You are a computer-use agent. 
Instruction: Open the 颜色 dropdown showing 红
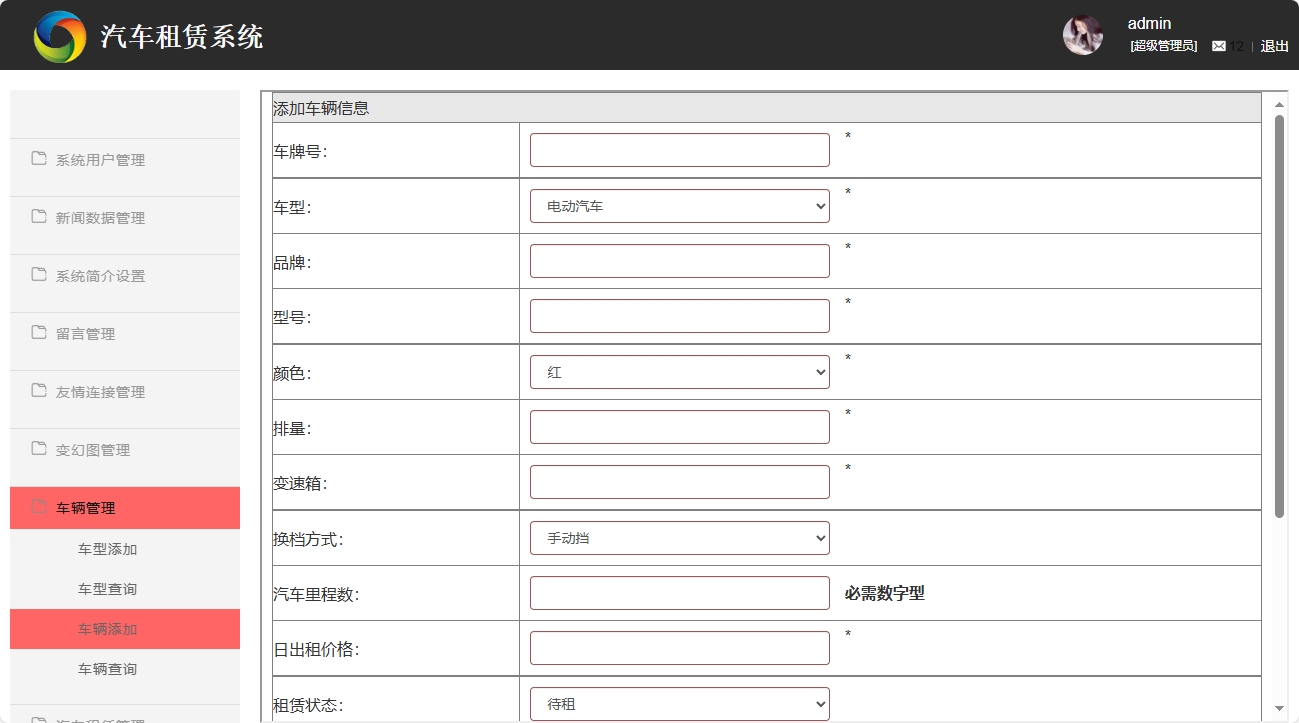tap(679, 371)
